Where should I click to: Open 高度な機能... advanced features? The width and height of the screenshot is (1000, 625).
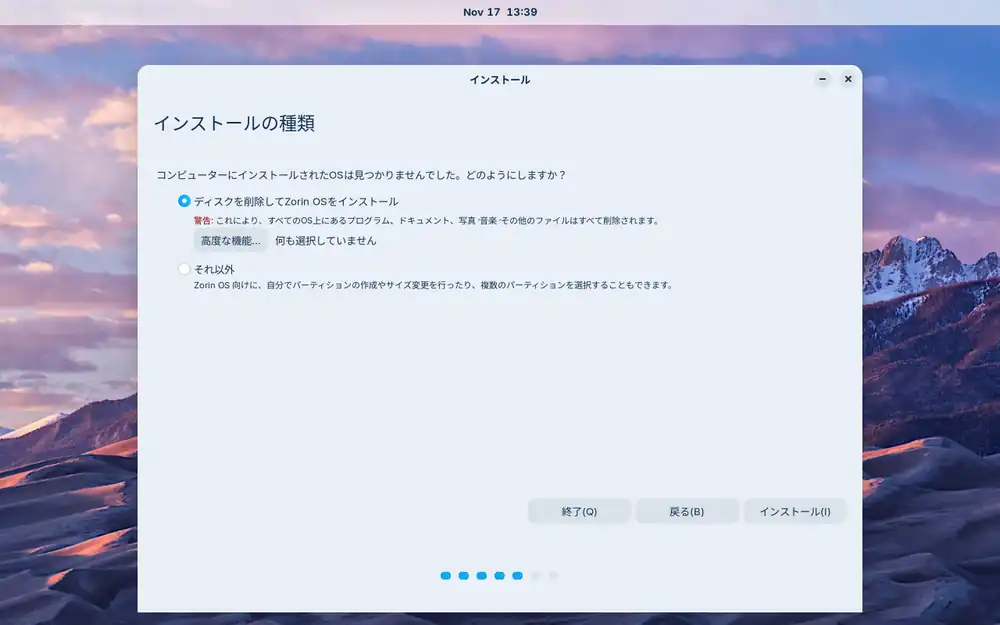(x=230, y=241)
